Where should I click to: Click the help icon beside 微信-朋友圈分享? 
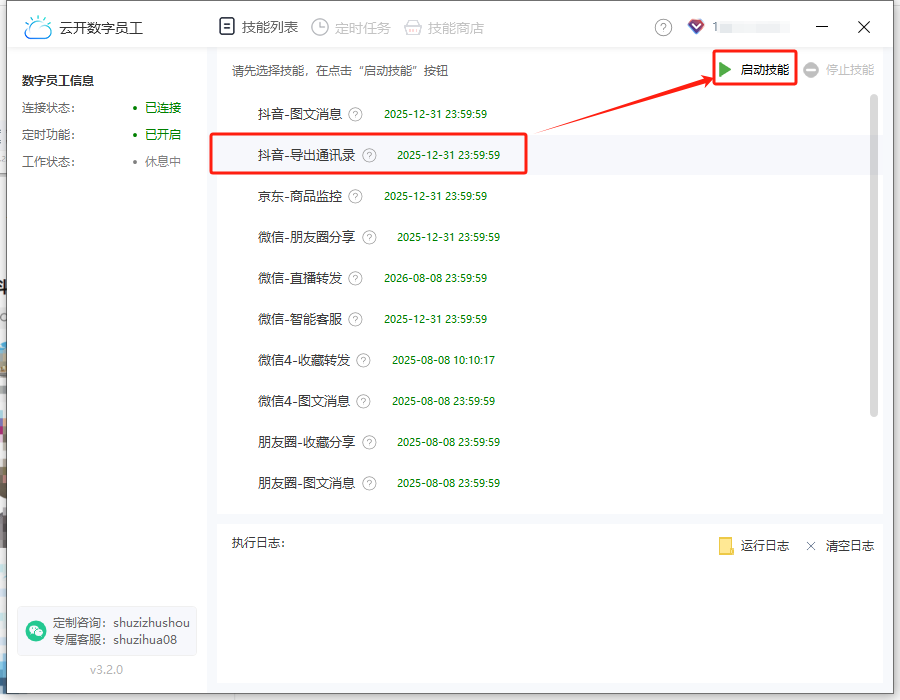(x=369, y=238)
